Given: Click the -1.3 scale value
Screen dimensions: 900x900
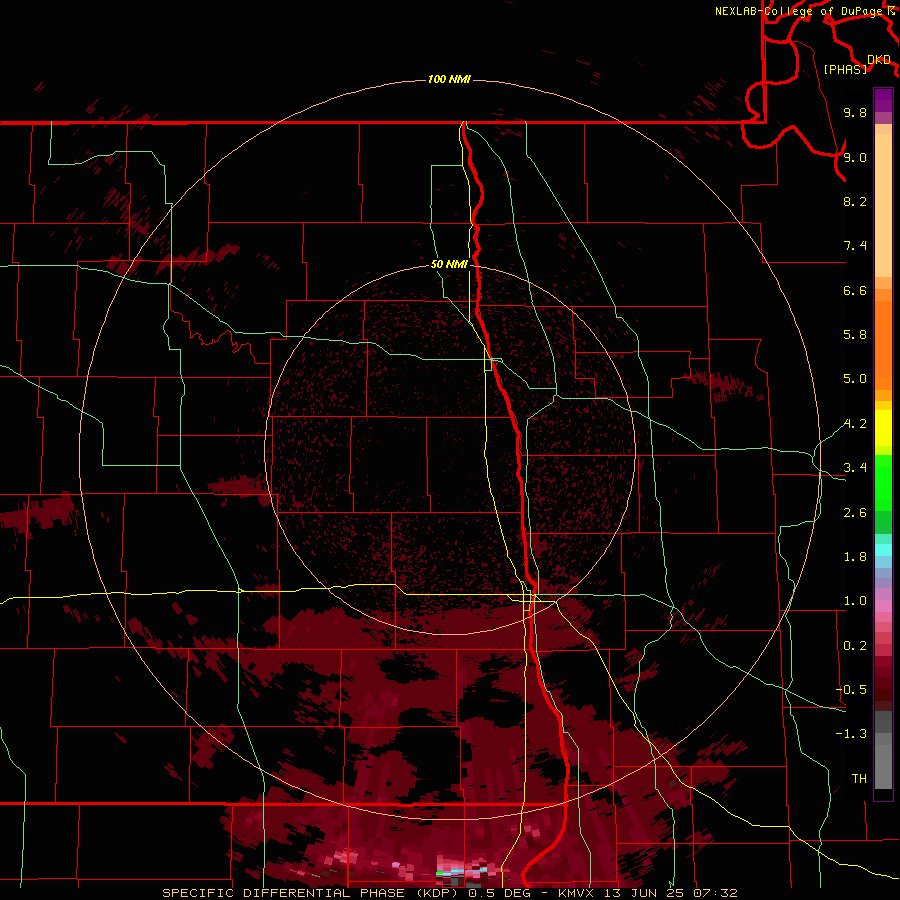Looking at the screenshot, I should coord(851,734).
